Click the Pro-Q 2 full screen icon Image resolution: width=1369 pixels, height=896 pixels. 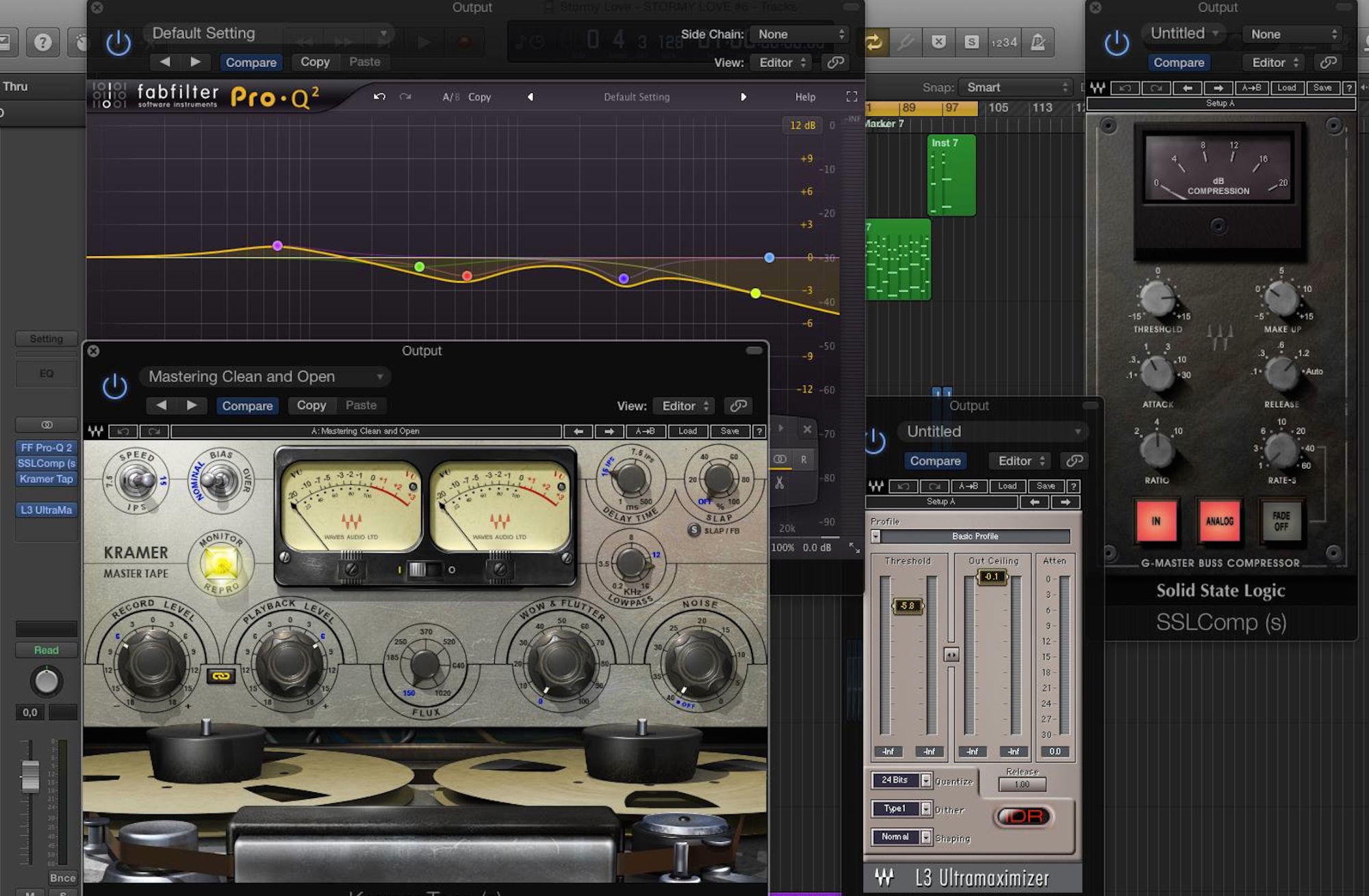click(852, 97)
